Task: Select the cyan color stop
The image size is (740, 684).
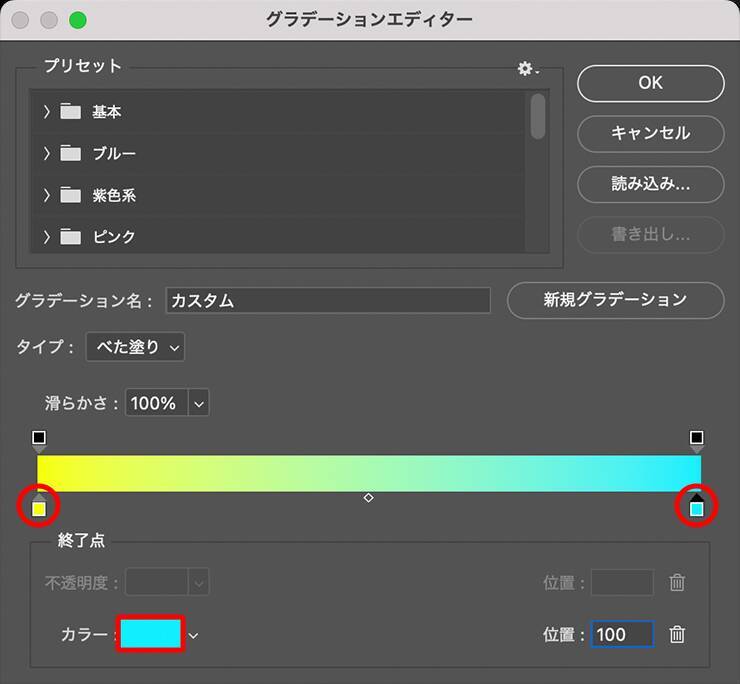Action: (x=697, y=506)
